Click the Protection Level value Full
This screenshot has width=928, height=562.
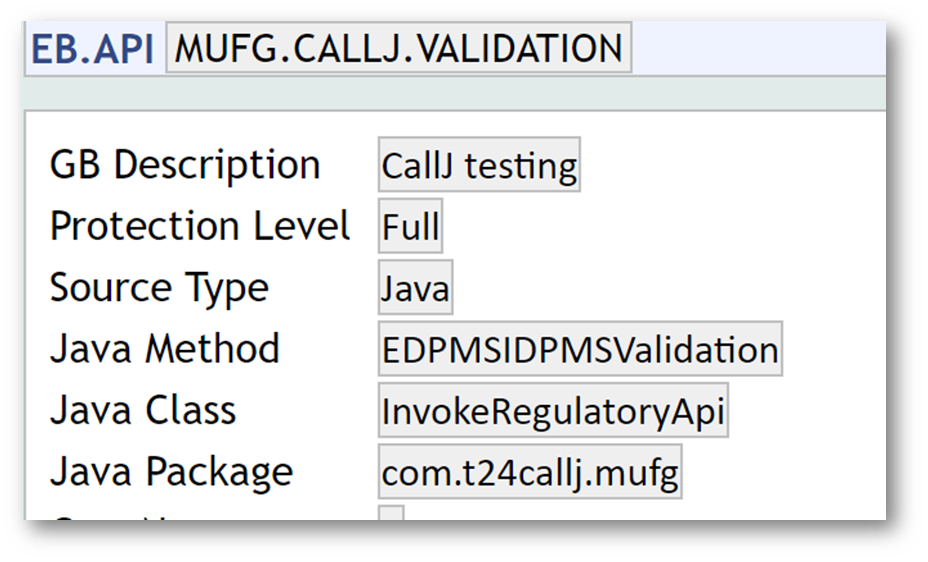coord(410,227)
